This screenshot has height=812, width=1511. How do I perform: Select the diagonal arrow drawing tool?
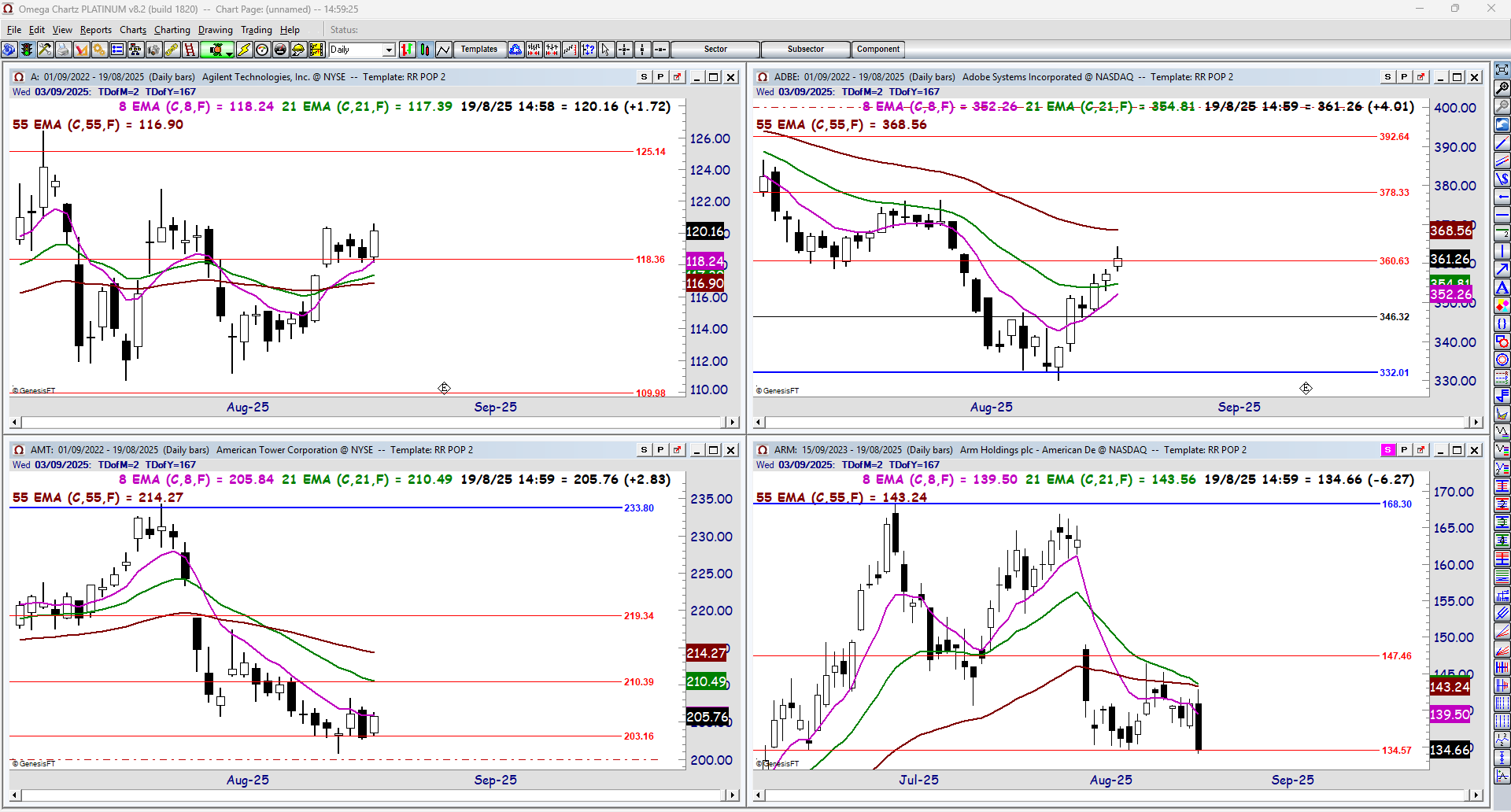pyautogui.click(x=1502, y=269)
